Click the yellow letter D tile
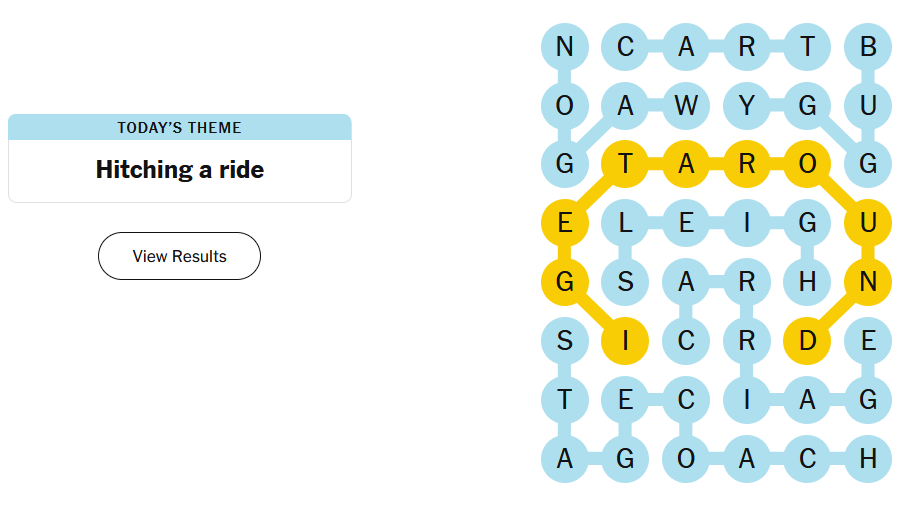Image resolution: width=908 pixels, height=511 pixels. pos(807,341)
